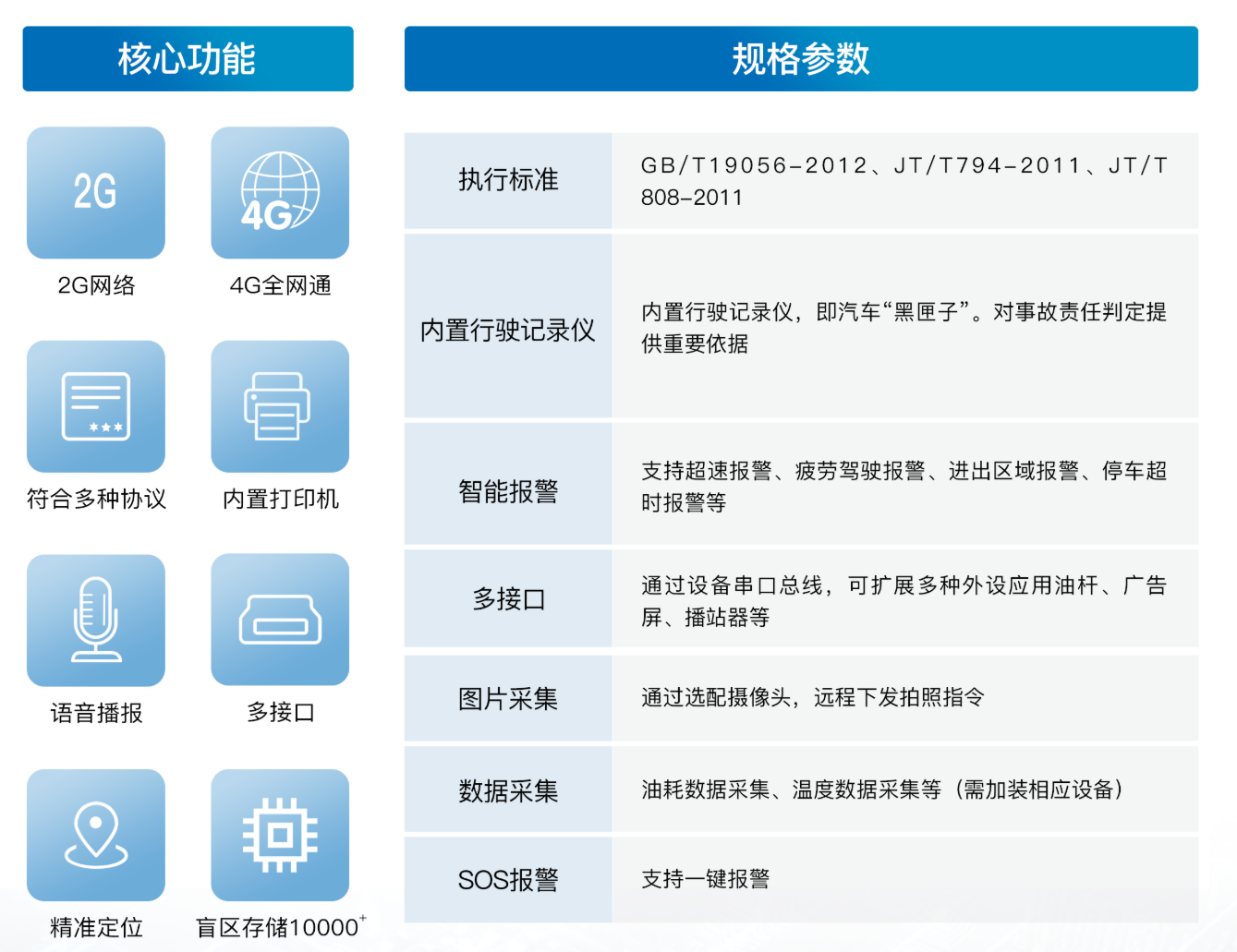Click the 多接口 table row label
Image resolution: width=1237 pixels, height=952 pixels.
pos(508,599)
